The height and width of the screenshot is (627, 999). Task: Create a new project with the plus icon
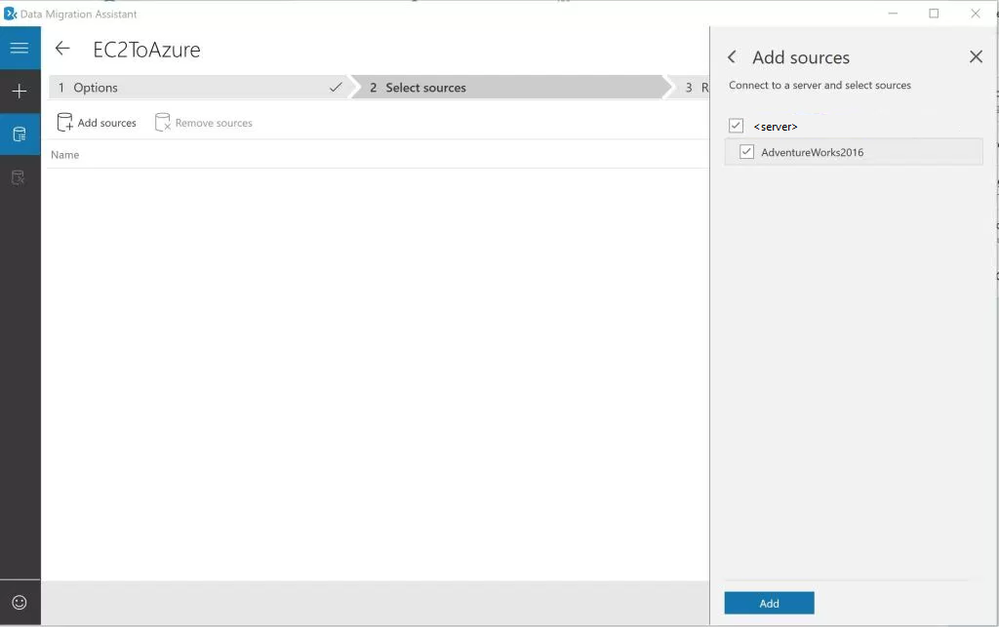pyautogui.click(x=20, y=91)
